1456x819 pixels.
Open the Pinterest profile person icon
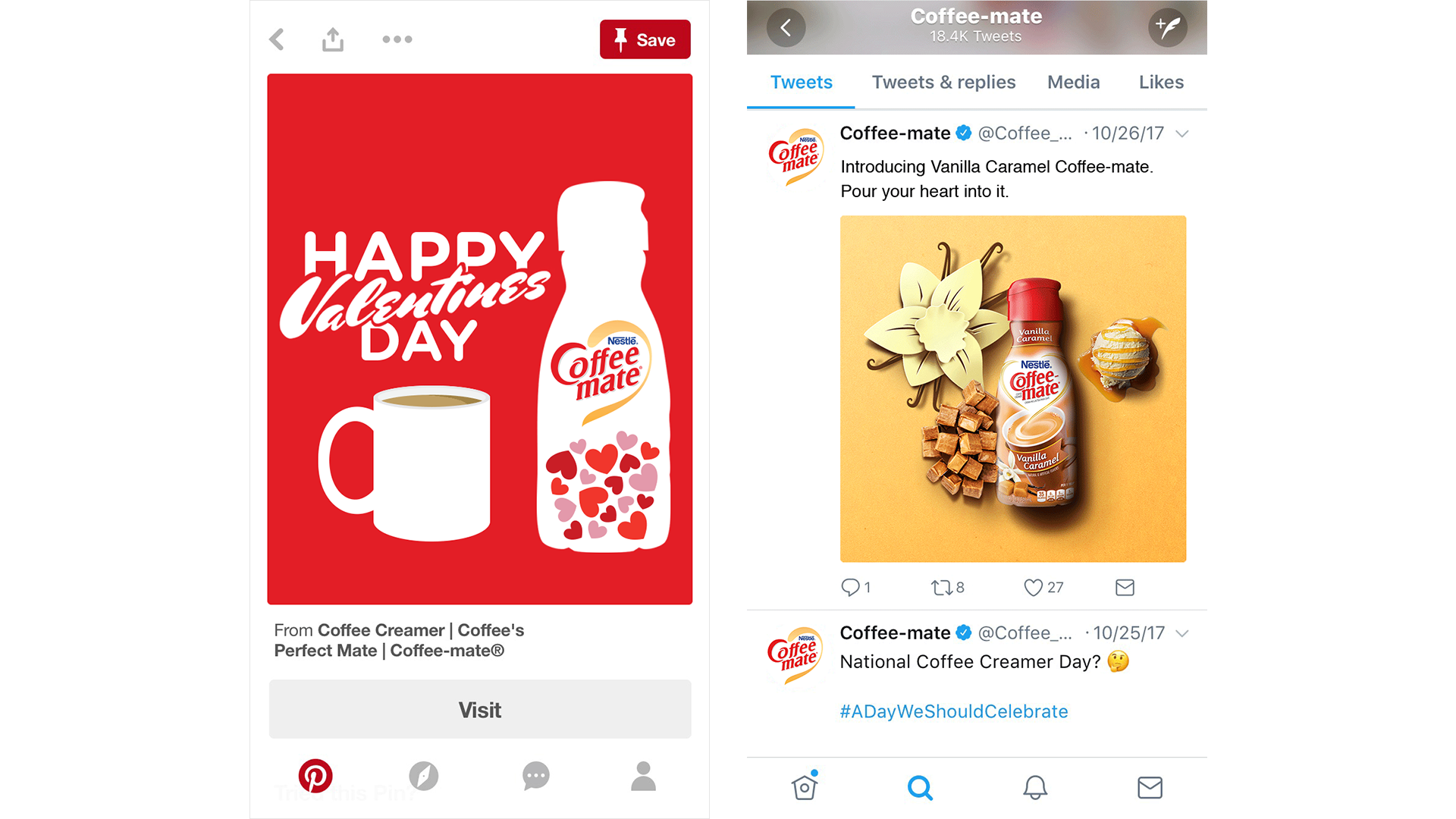[644, 776]
